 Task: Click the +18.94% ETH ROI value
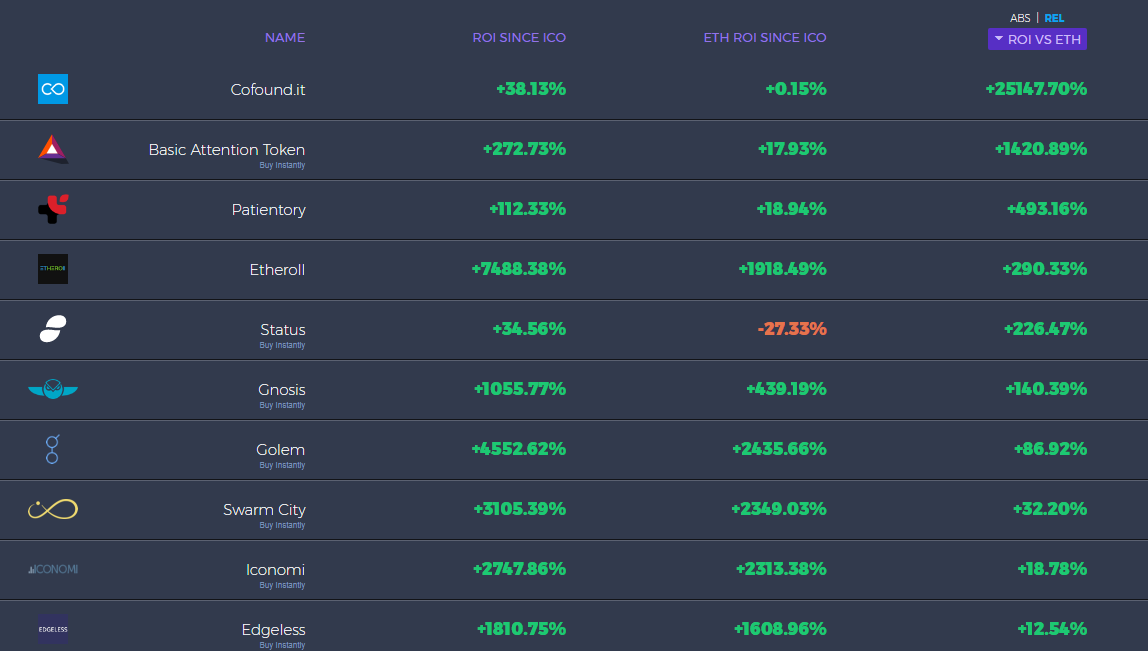tap(791, 209)
